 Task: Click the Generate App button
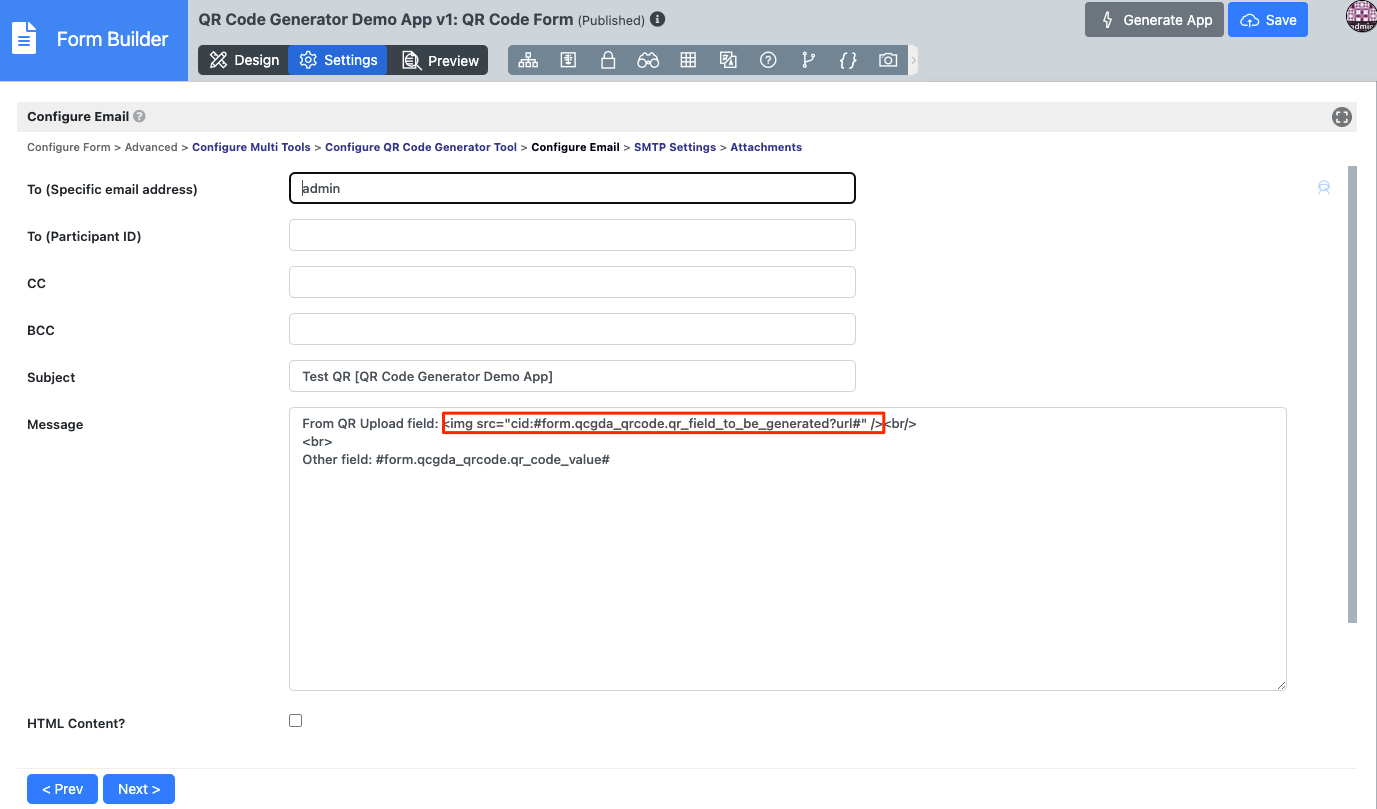coord(1154,20)
